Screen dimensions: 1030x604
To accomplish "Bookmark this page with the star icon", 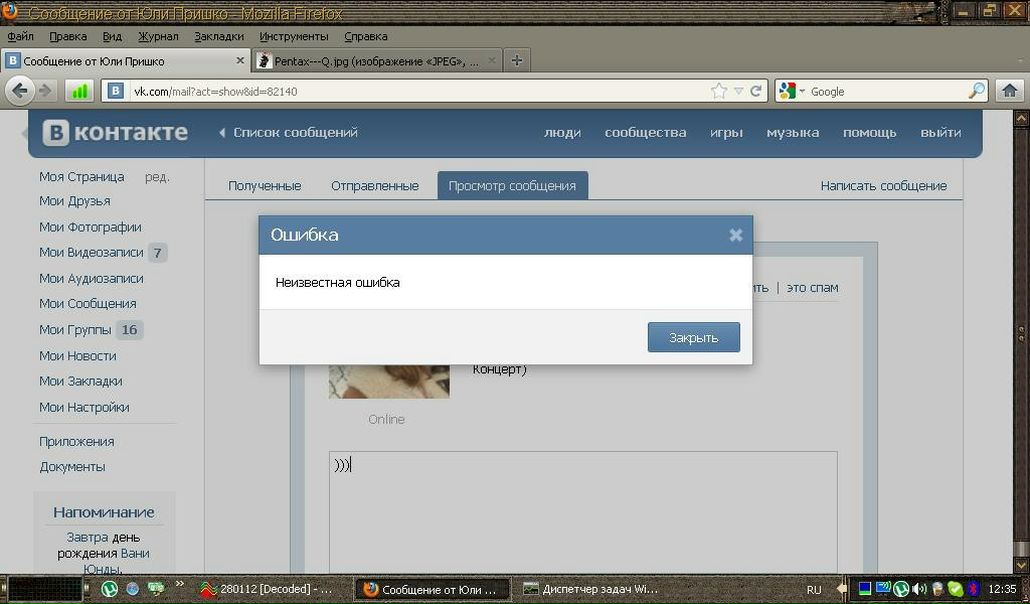I will [719, 91].
